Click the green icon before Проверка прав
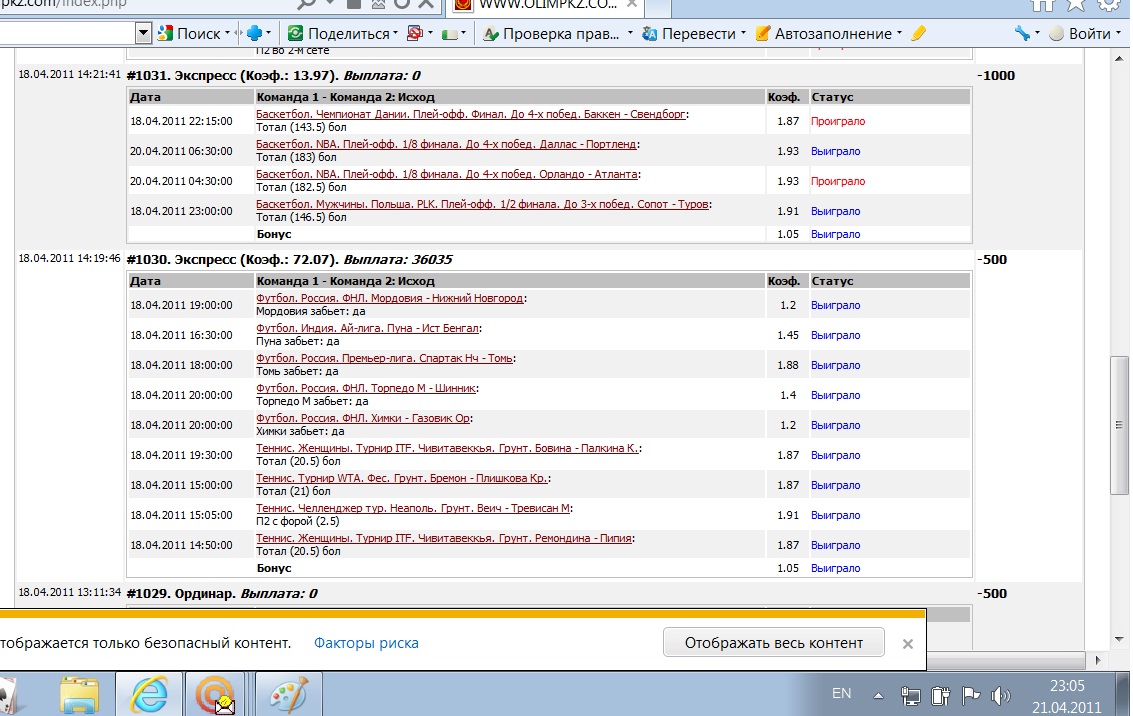The image size is (1133, 716). pyautogui.click(x=449, y=34)
